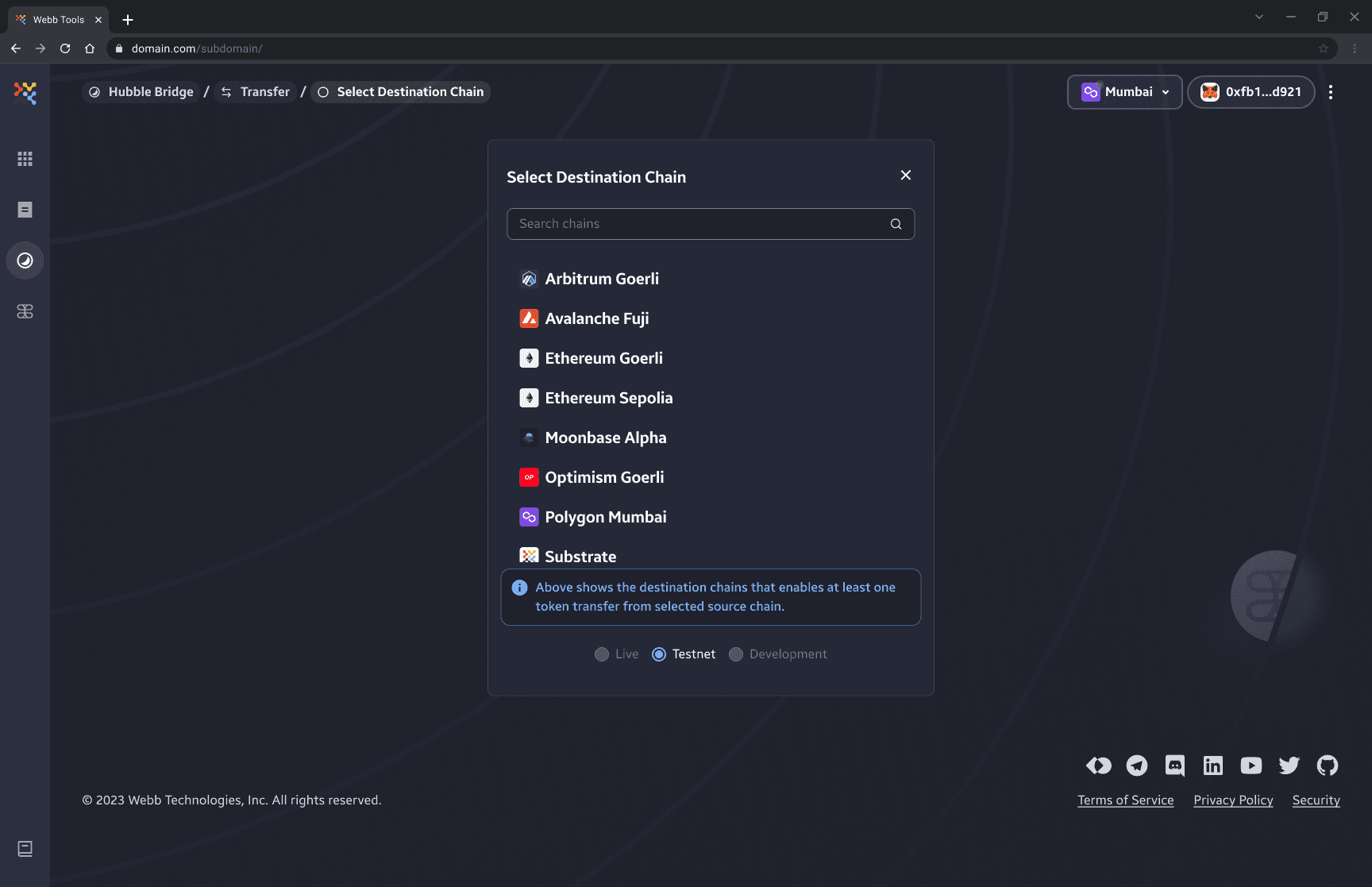The image size is (1372, 887).
Task: Open the Discord footer icon
Action: coord(1175,766)
